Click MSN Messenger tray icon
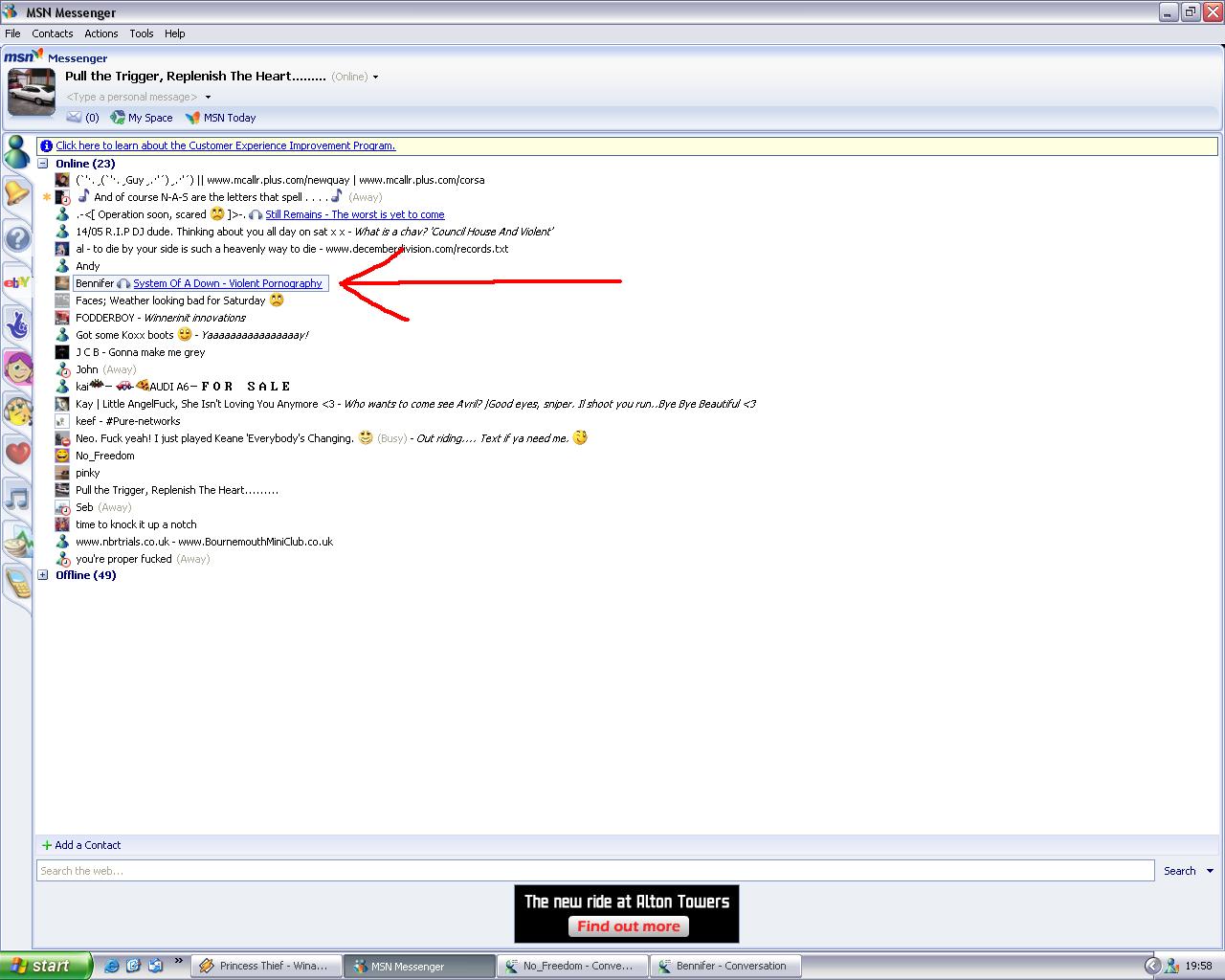Screen dimensions: 1225x980 tap(1172, 966)
